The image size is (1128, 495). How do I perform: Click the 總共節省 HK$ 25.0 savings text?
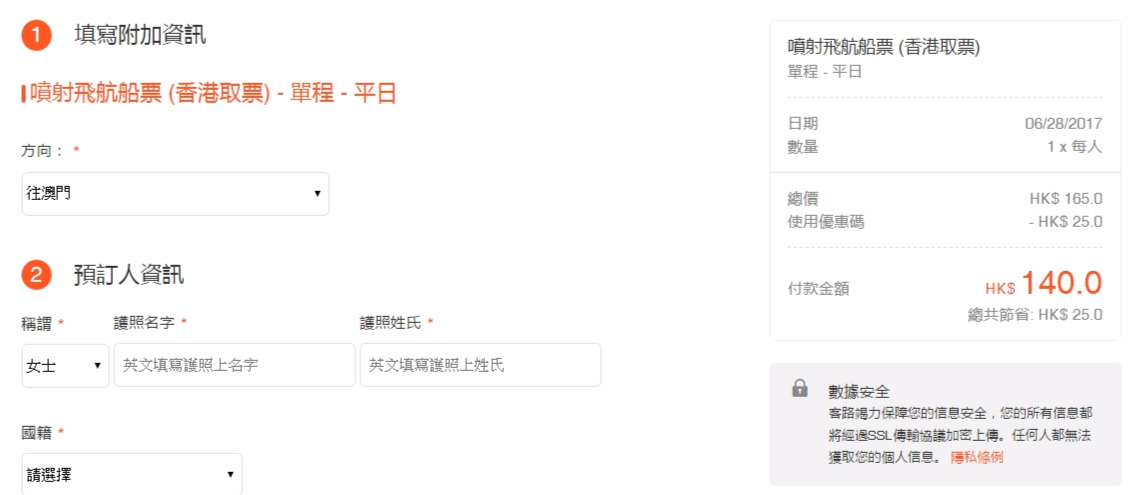pos(1030,314)
